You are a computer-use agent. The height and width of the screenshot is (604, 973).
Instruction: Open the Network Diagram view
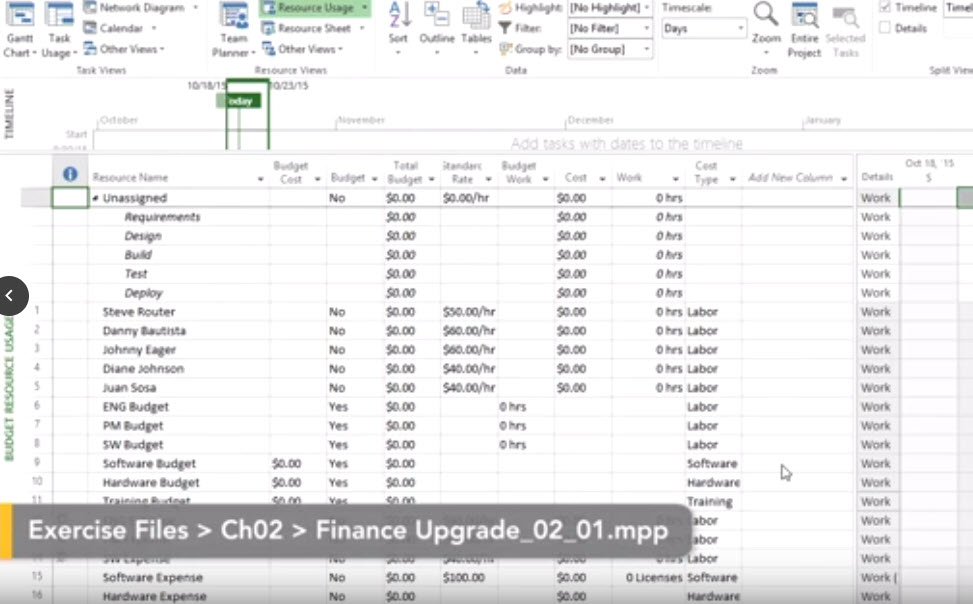(141, 8)
